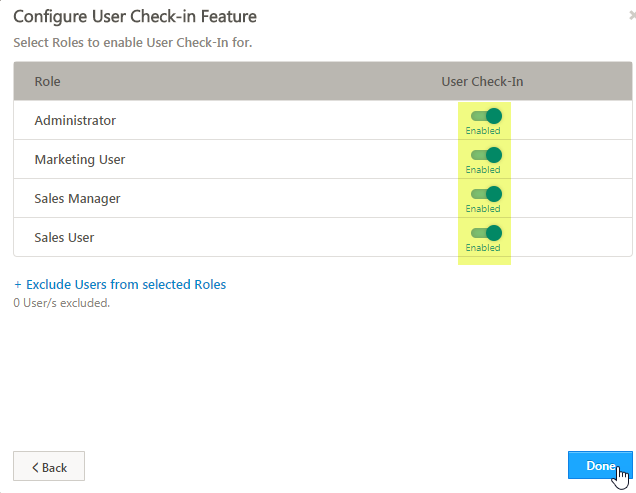This screenshot has height=493, width=636.
Task: Click the Role column header
Action: pyautogui.click(x=47, y=81)
